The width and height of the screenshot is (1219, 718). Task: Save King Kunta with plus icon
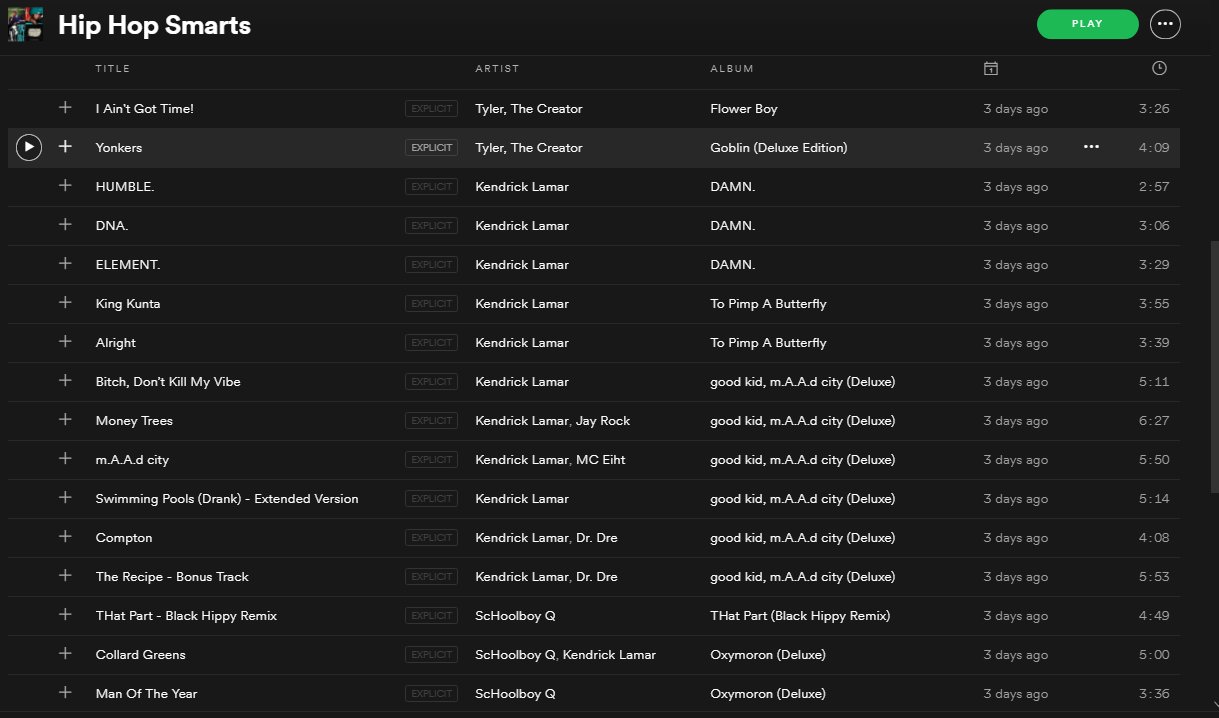(65, 302)
